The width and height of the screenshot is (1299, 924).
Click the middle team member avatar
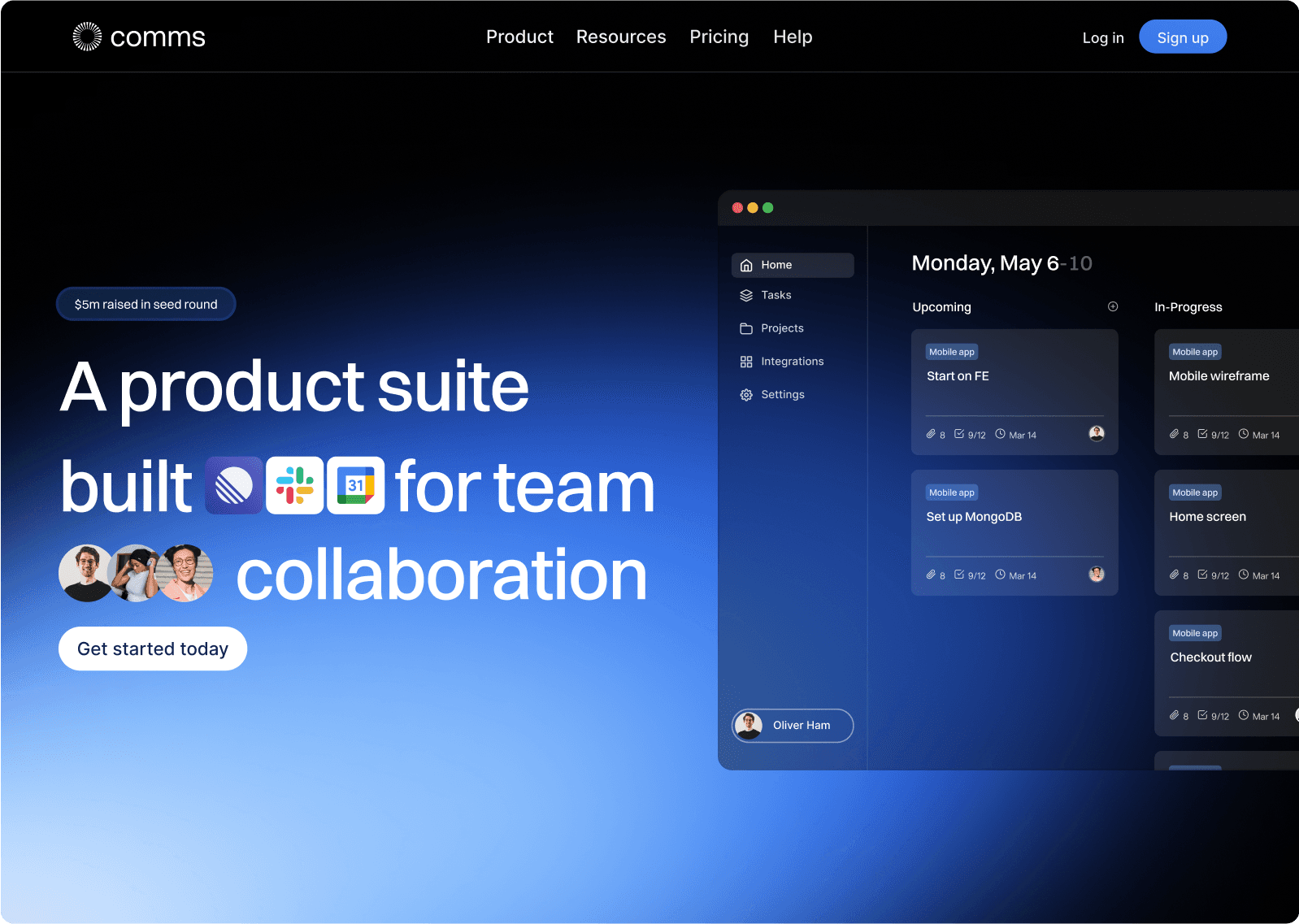[136, 573]
